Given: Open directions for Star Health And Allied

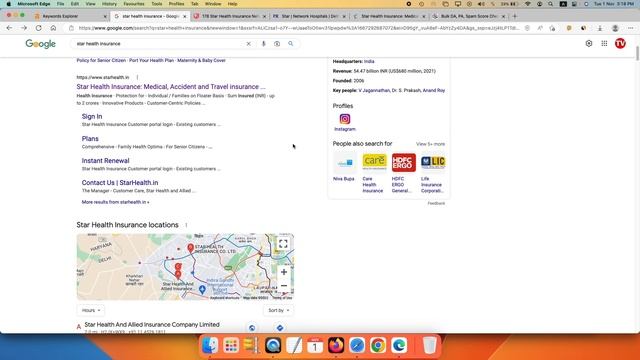Looking at the screenshot, I should click(x=280, y=327).
